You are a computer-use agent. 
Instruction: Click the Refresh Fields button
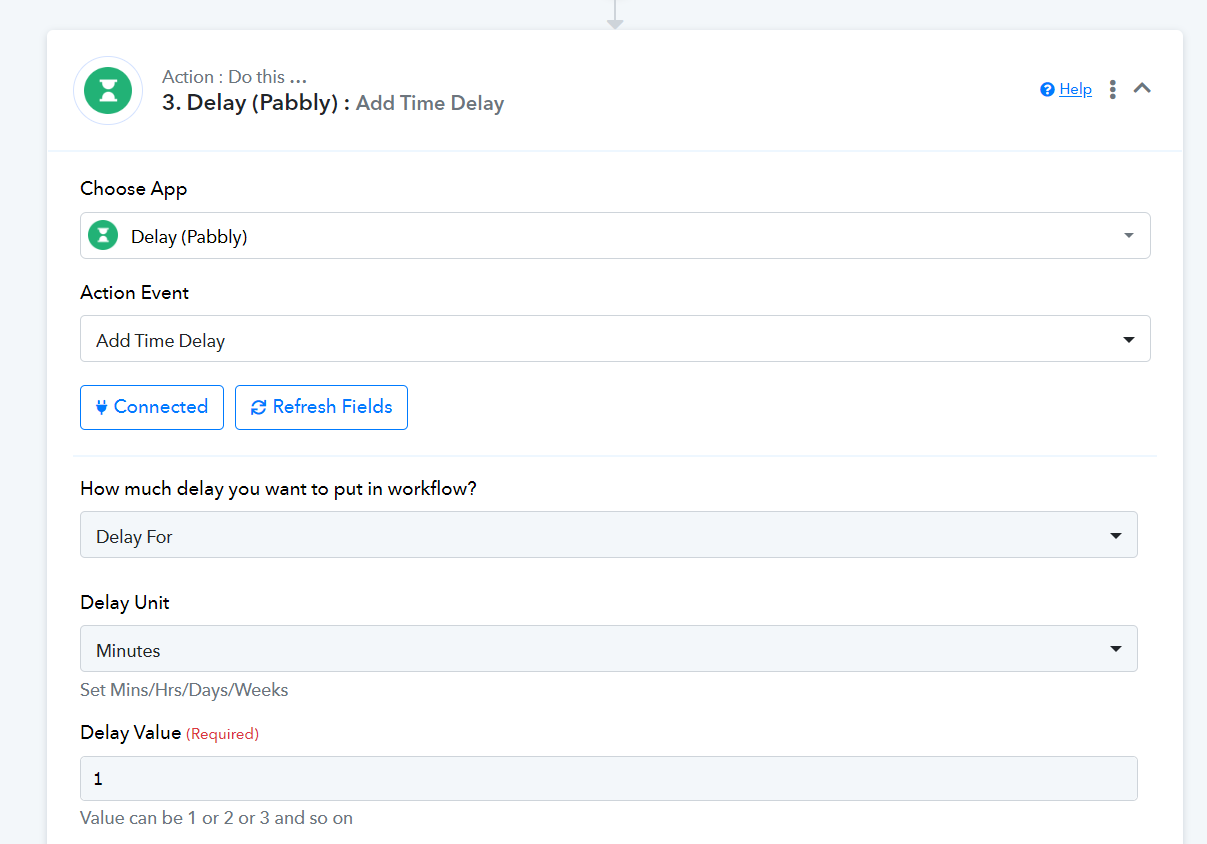pos(321,407)
